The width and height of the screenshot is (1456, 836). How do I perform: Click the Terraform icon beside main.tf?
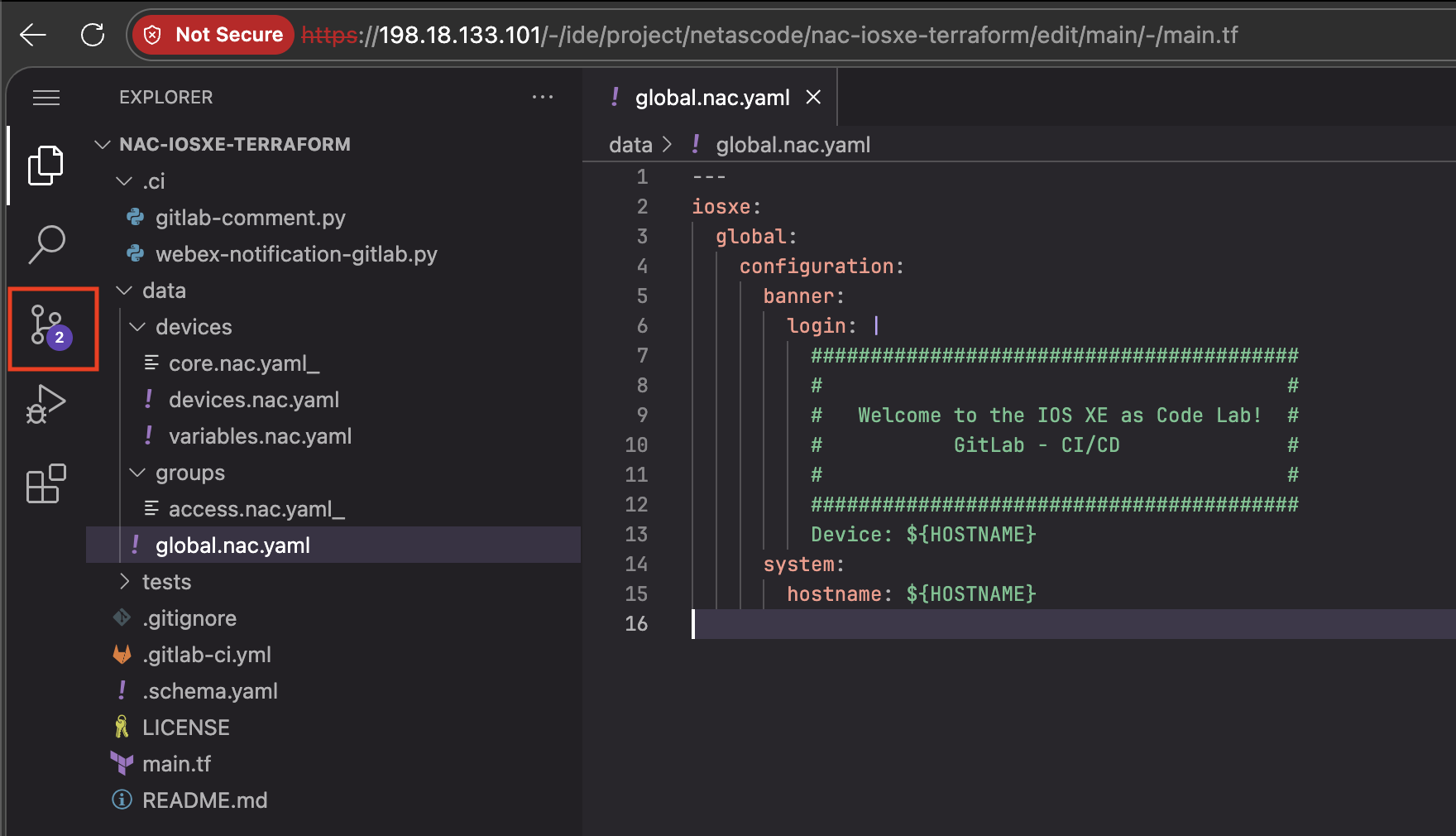[122, 763]
